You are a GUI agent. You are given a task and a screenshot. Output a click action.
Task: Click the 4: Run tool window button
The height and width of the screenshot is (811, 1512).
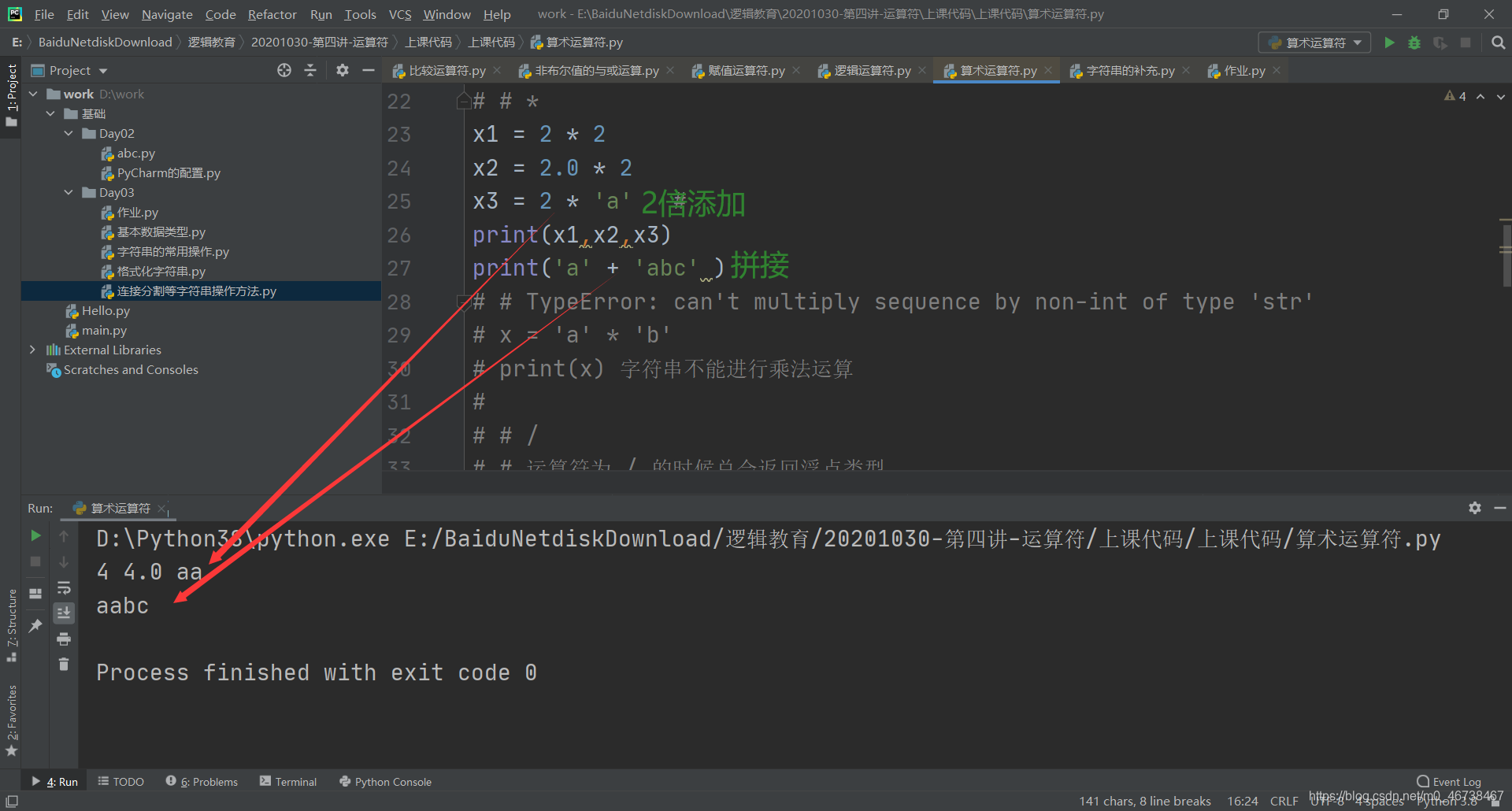[54, 781]
